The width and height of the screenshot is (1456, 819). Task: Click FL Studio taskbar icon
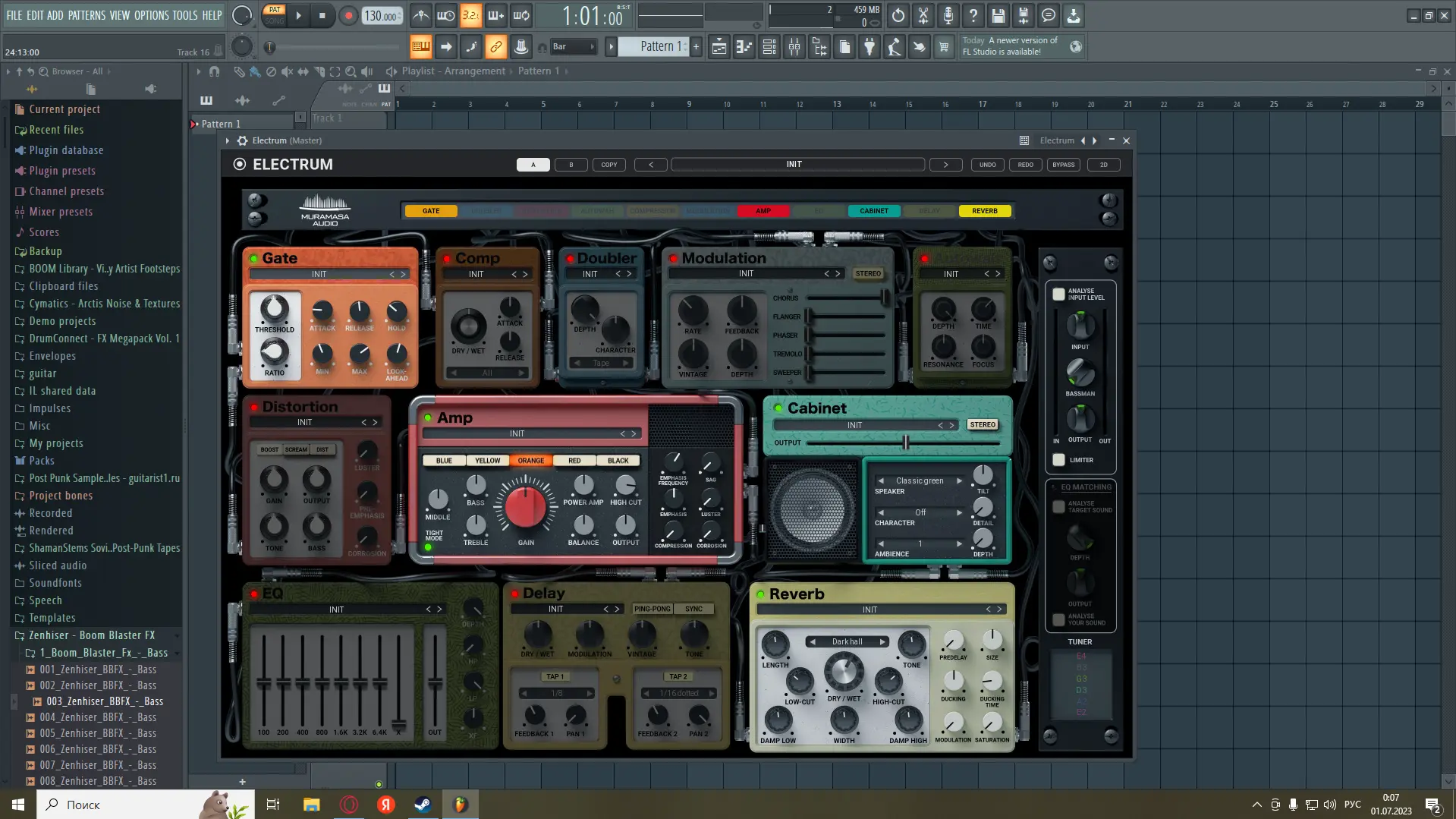(x=460, y=805)
